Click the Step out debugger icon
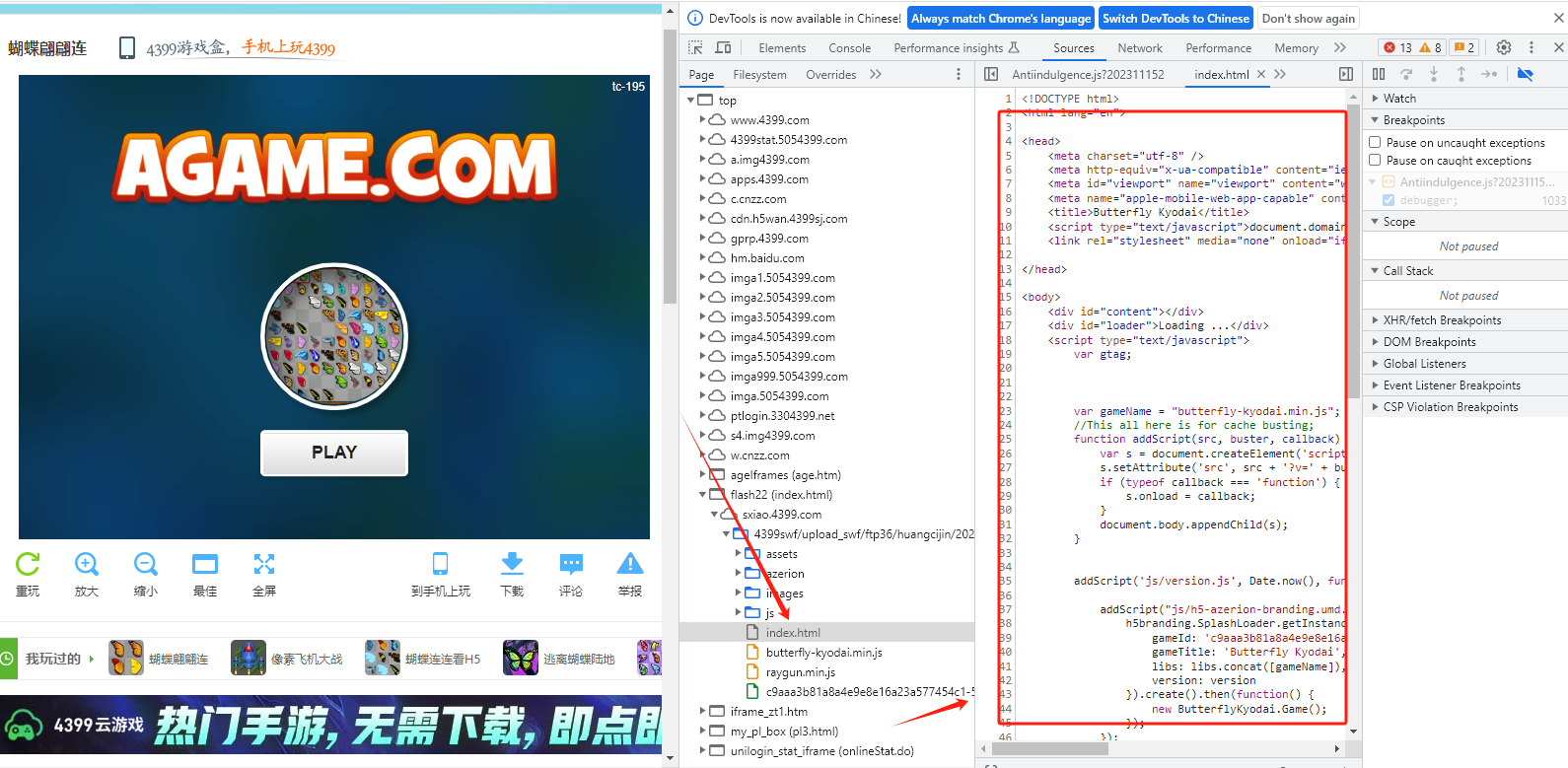This screenshot has height=768, width=1568. [1461, 74]
